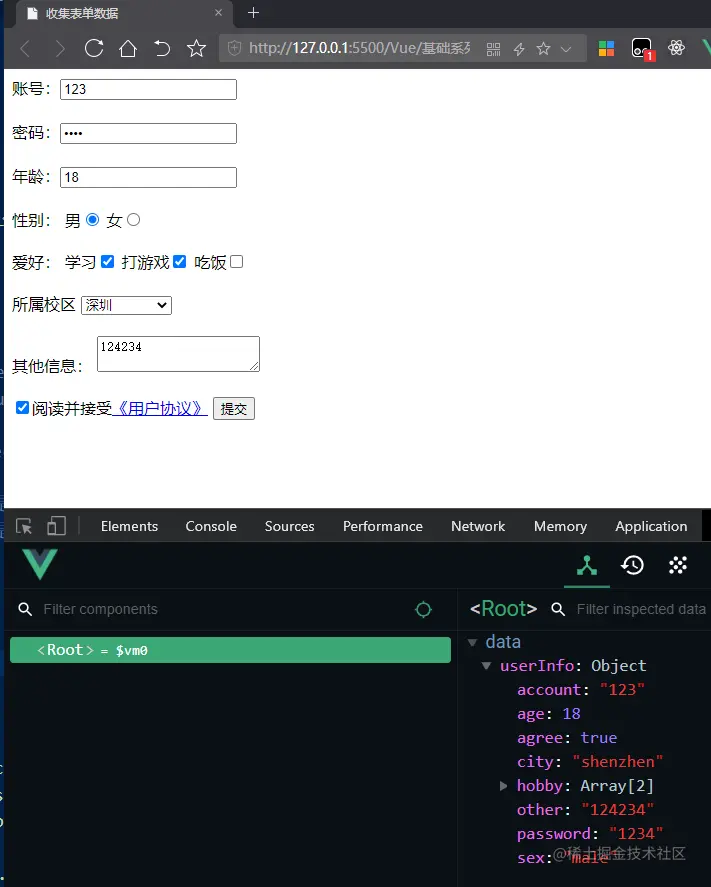Open the QR code icon in address bar
Viewport: 711px width, 887px height.
click(x=493, y=49)
